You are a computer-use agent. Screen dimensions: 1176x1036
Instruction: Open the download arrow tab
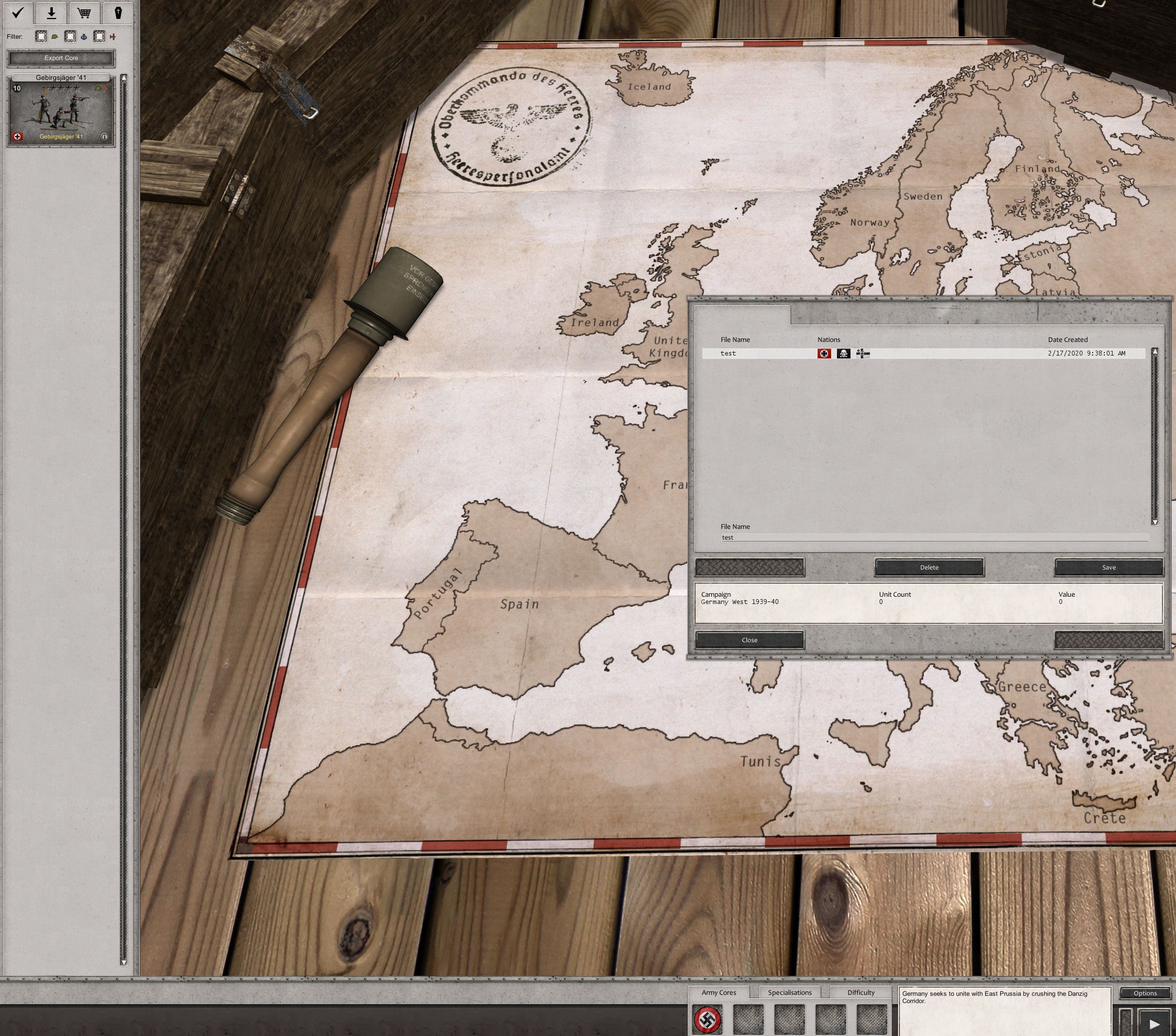[51, 12]
